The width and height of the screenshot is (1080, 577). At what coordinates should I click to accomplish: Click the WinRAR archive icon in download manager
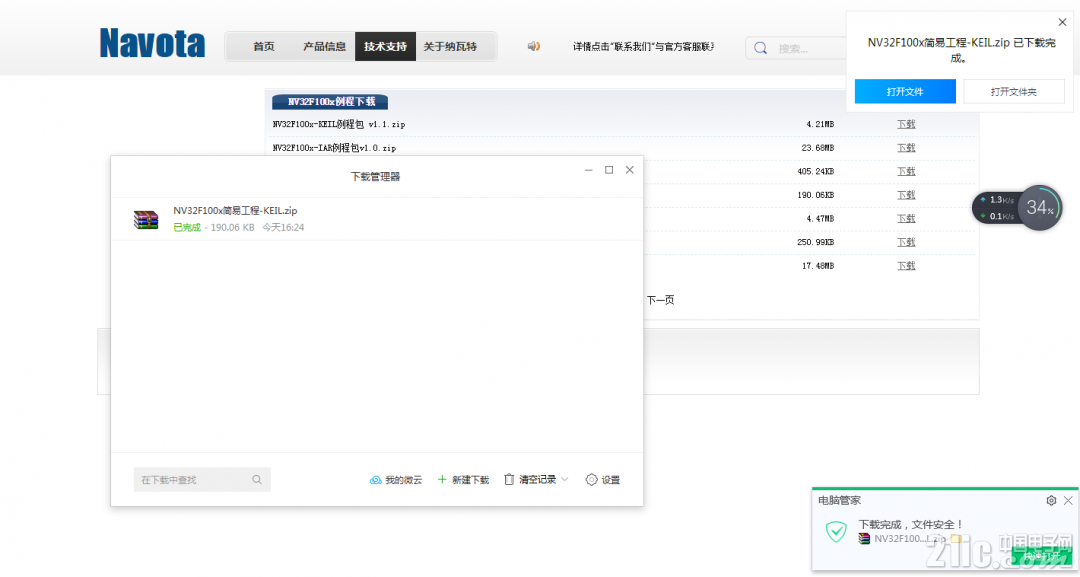[x=146, y=219]
